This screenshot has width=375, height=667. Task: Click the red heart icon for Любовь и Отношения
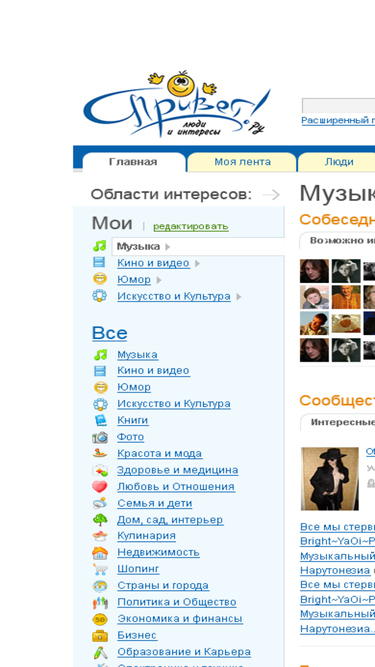click(x=100, y=487)
